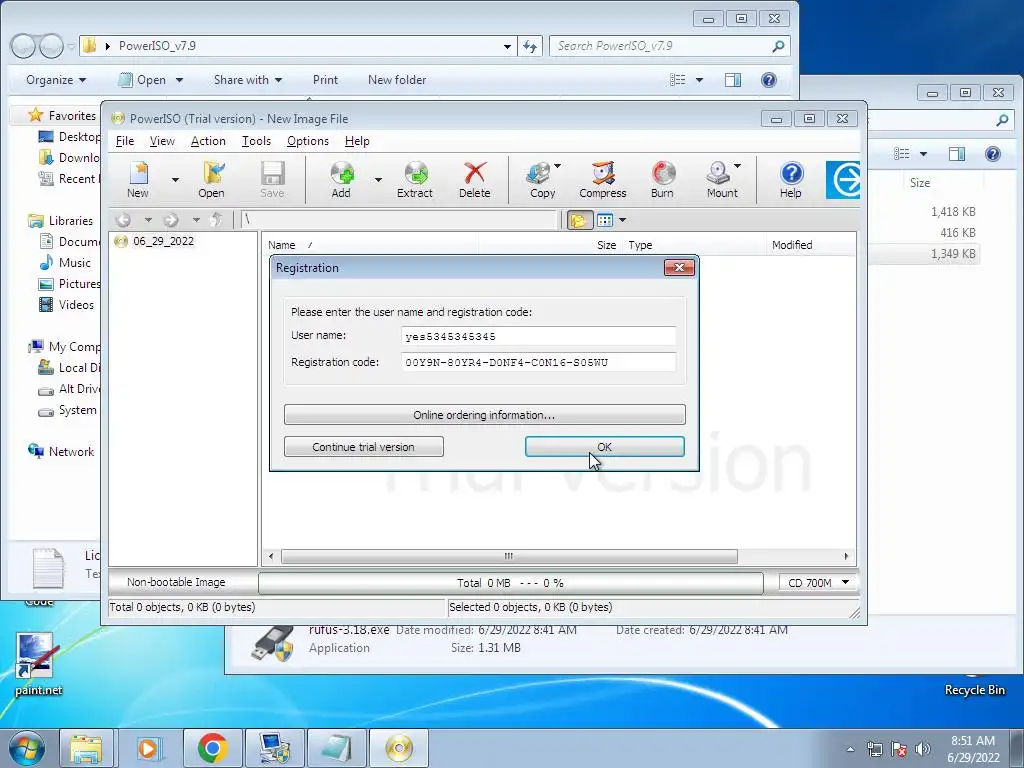Click the horizontal scrollbar in file list
The width and height of the screenshot is (1024, 768).
tap(509, 556)
